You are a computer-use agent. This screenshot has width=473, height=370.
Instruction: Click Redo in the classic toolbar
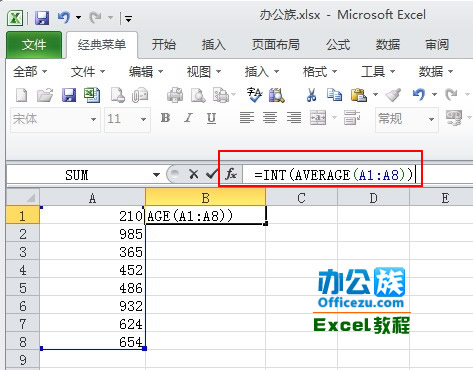tap(451, 95)
